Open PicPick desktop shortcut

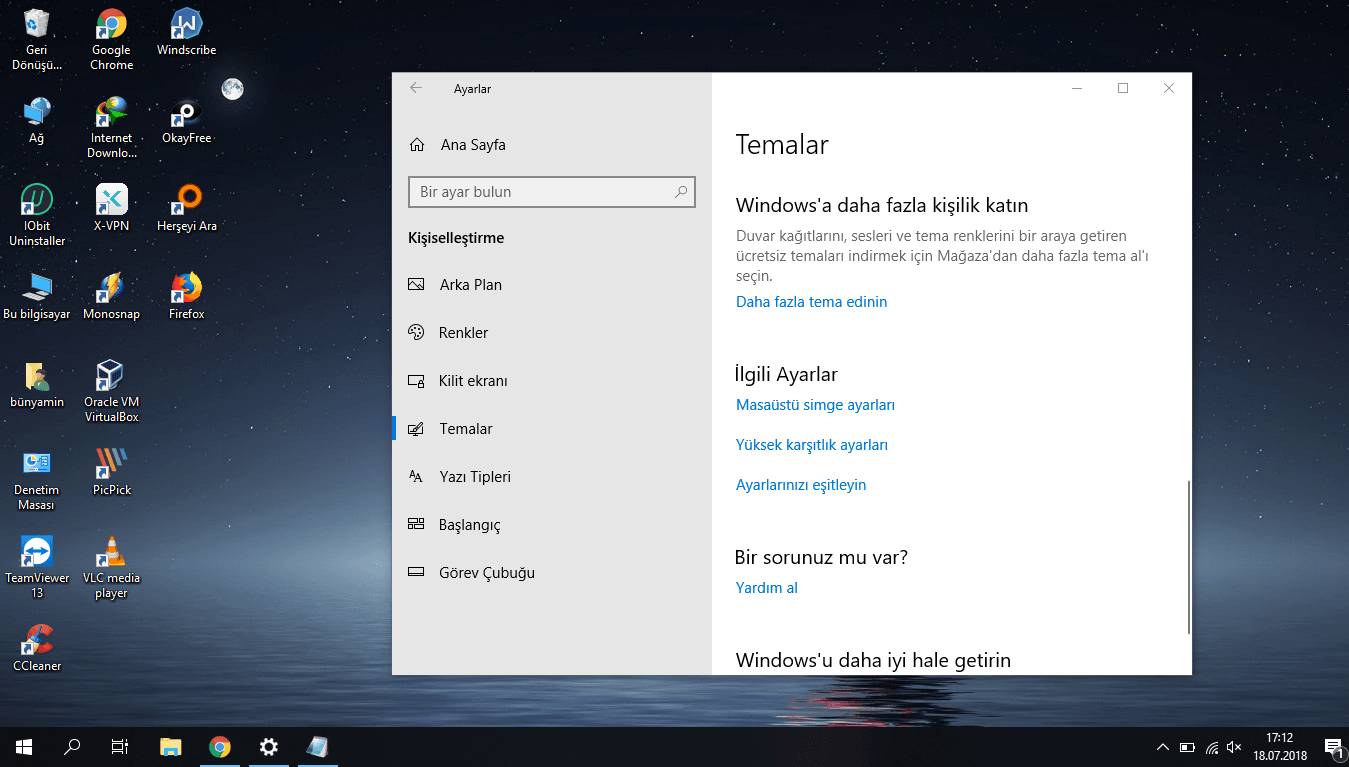tap(111, 472)
